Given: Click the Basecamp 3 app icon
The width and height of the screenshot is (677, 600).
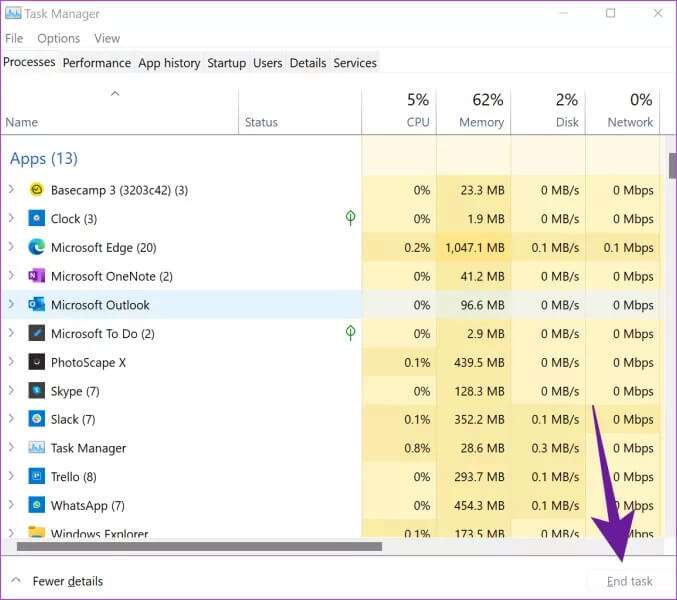Looking at the screenshot, I should pos(37,190).
